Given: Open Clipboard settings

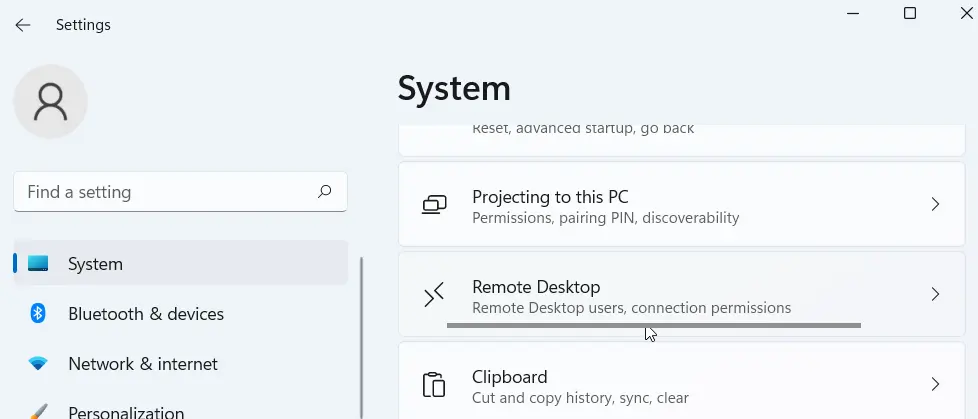Looking at the screenshot, I should click(x=682, y=380).
